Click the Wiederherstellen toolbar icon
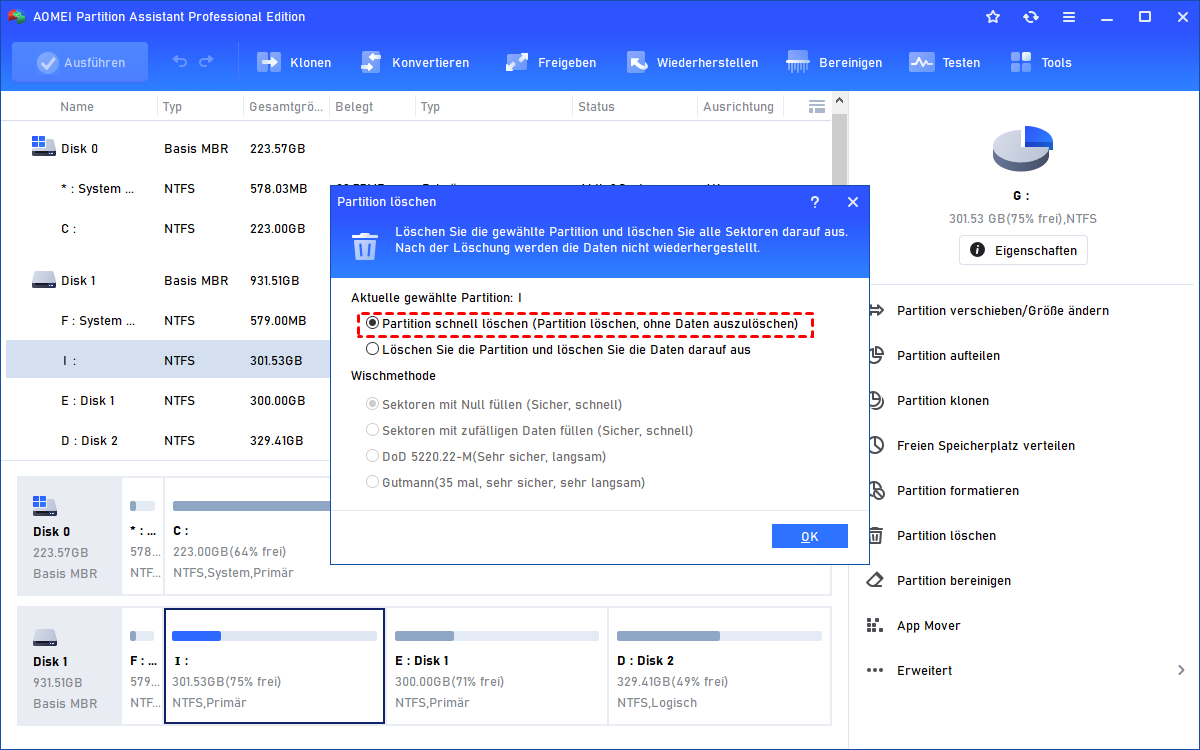1200x750 pixels. (x=637, y=62)
